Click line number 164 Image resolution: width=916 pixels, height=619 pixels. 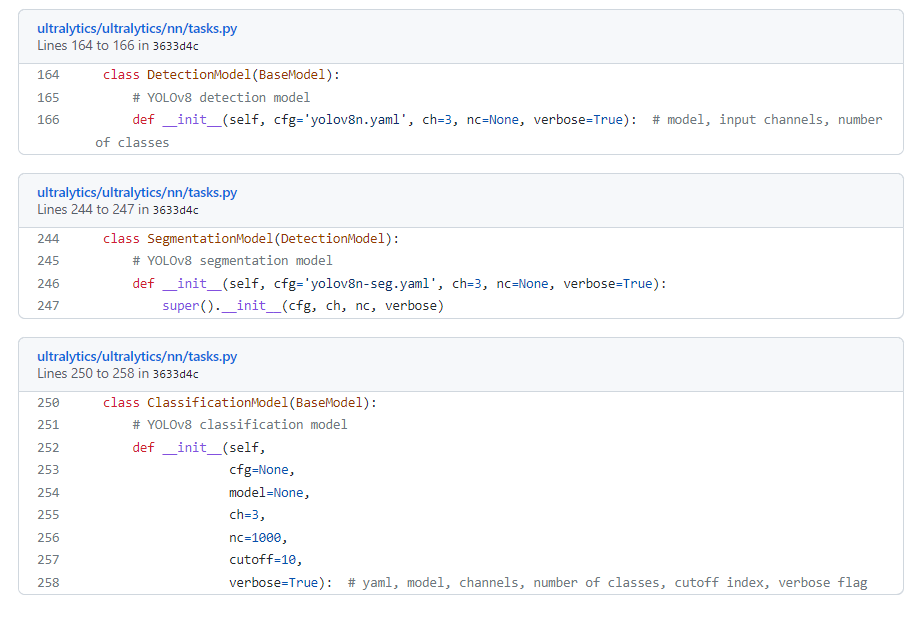48,75
